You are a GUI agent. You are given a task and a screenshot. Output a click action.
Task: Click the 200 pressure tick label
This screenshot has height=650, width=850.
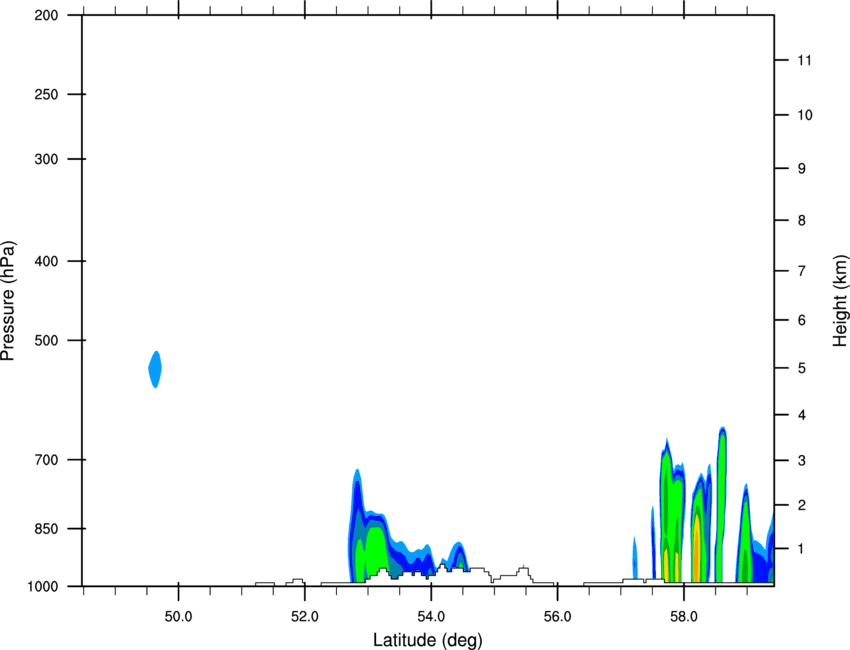pyautogui.click(x=46, y=15)
